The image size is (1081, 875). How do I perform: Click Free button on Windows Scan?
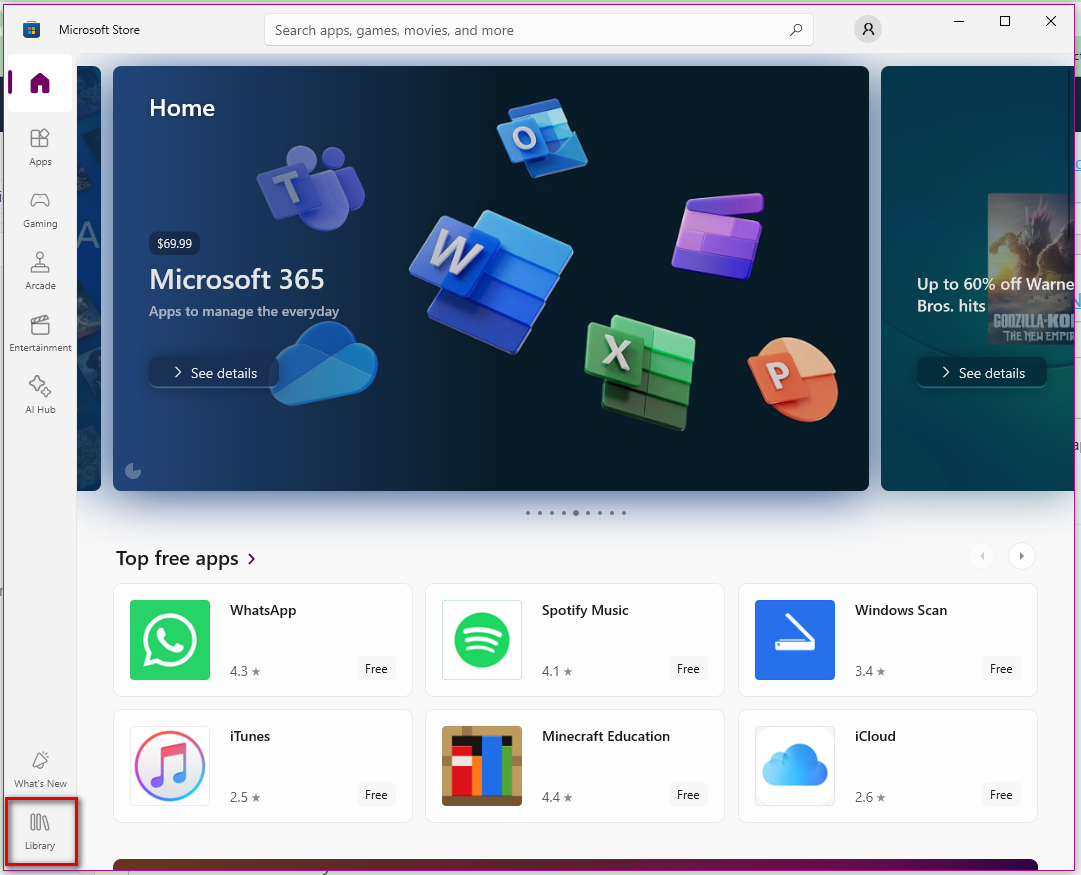(x=1001, y=669)
